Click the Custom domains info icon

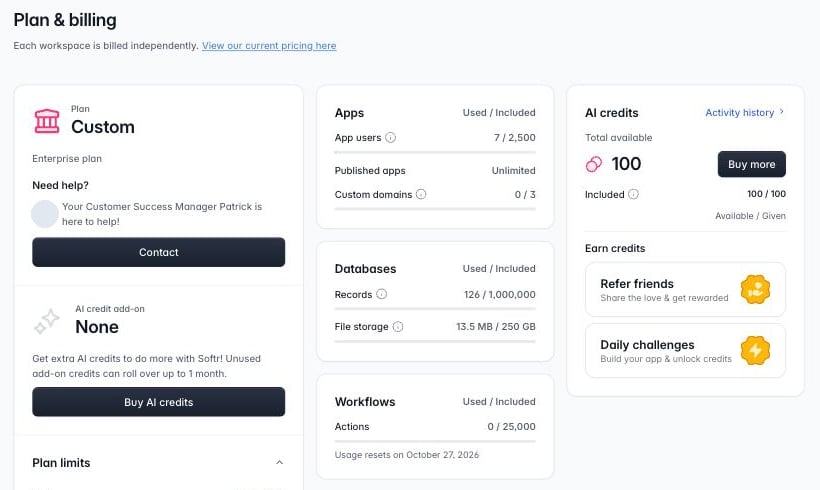click(421, 194)
